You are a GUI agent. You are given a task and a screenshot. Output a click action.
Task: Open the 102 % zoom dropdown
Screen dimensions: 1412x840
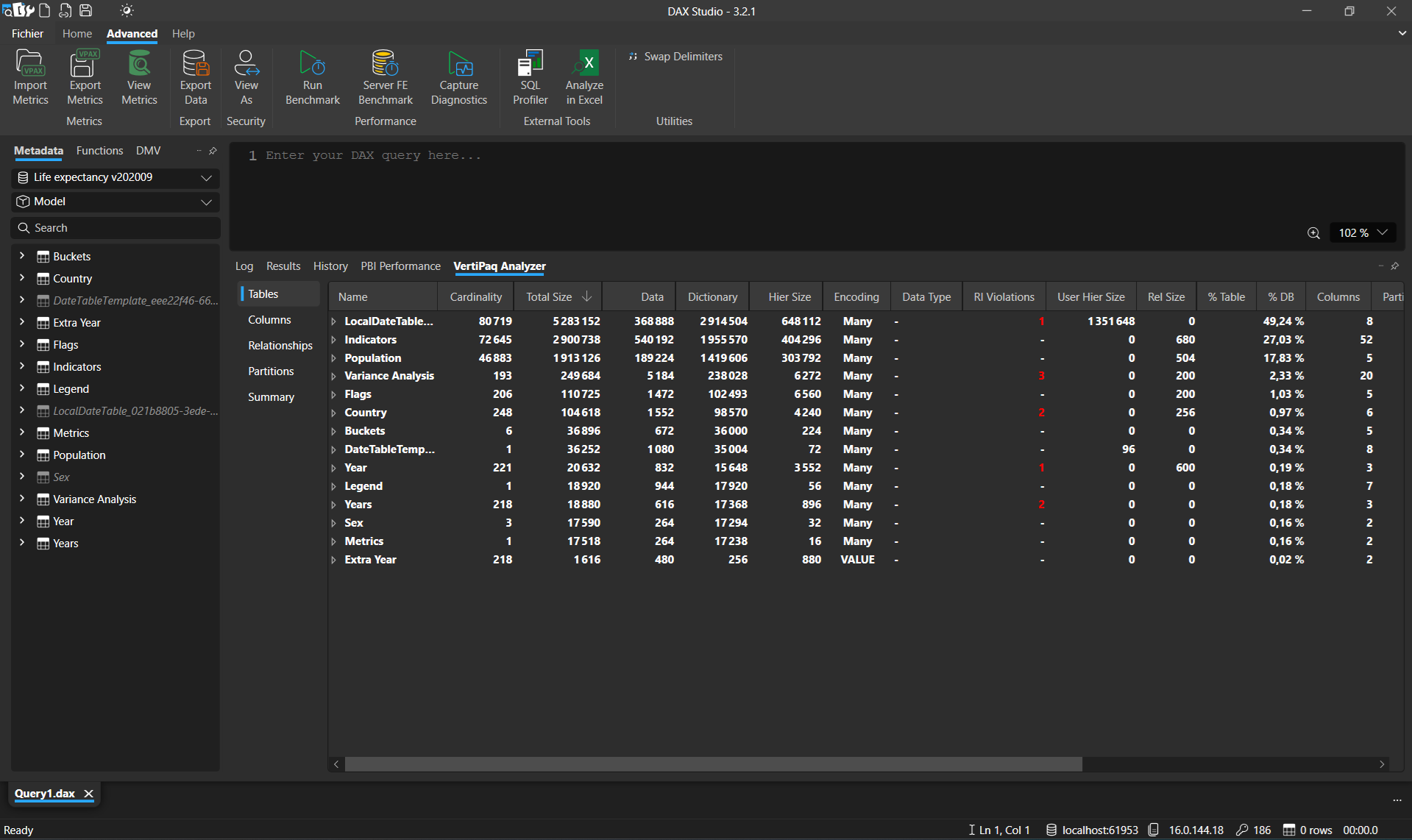click(1363, 232)
